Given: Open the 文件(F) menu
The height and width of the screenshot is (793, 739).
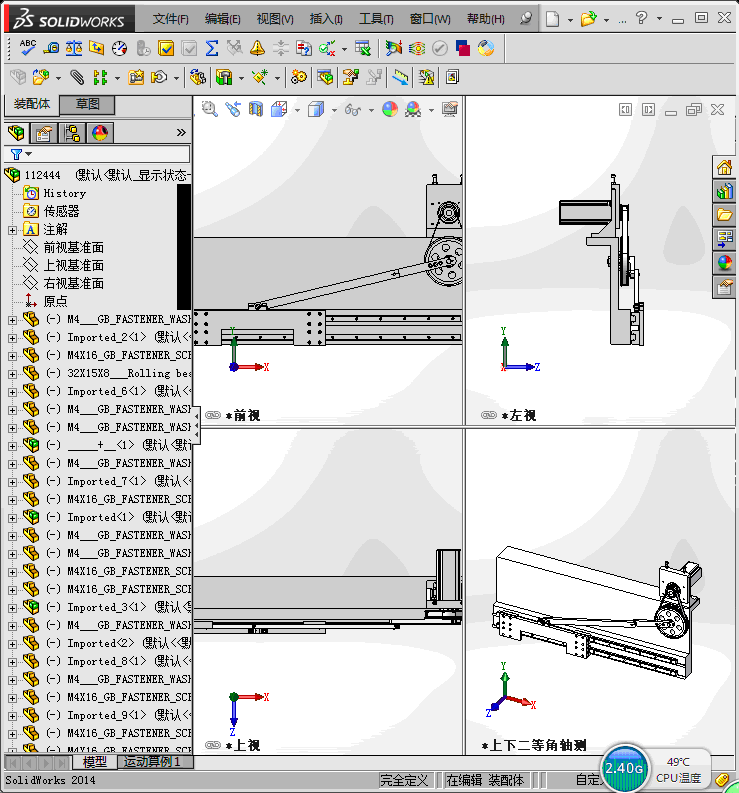Looking at the screenshot, I should (170, 19).
